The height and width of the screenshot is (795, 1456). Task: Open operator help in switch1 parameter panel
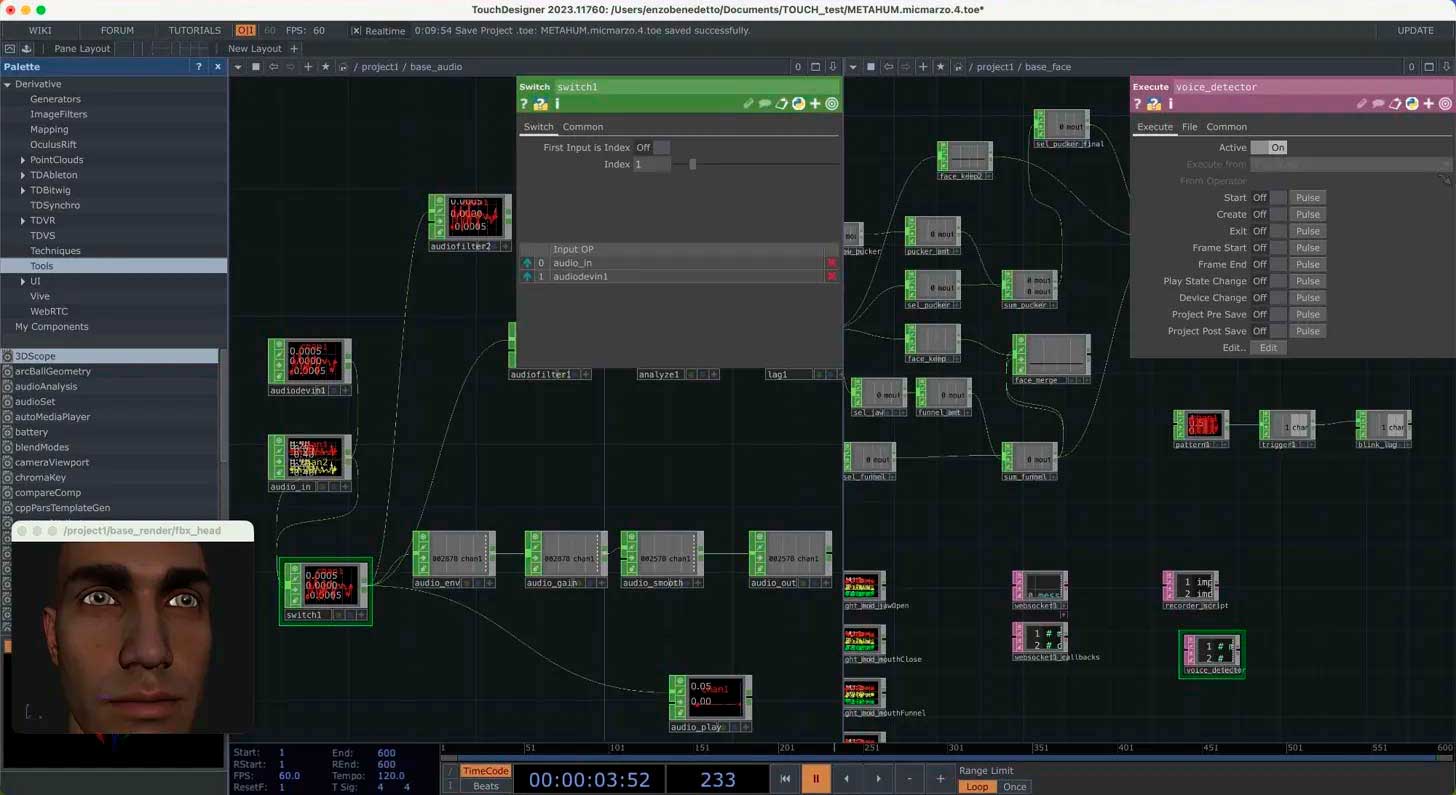tap(524, 104)
